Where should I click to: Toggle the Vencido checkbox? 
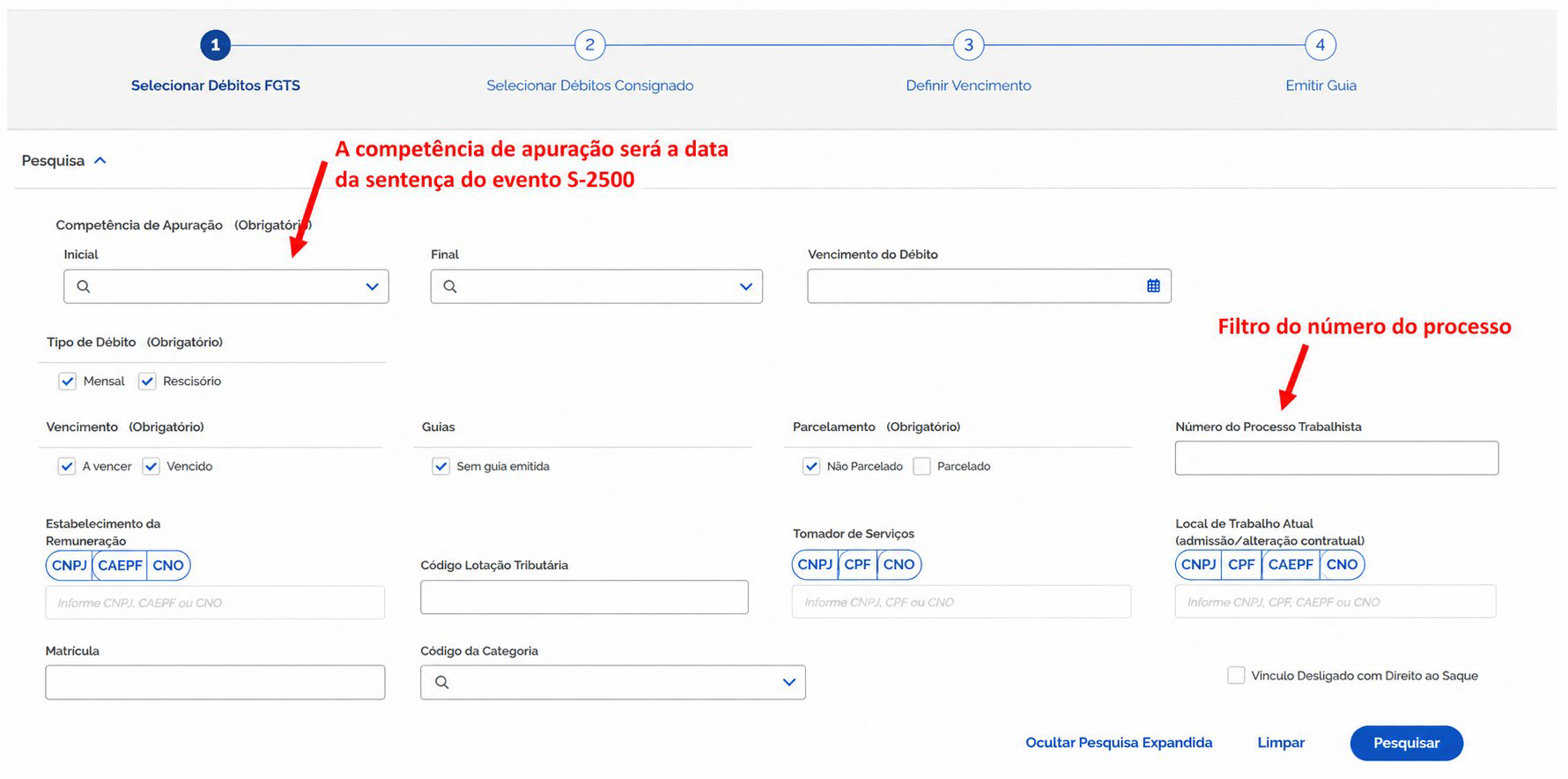point(152,466)
